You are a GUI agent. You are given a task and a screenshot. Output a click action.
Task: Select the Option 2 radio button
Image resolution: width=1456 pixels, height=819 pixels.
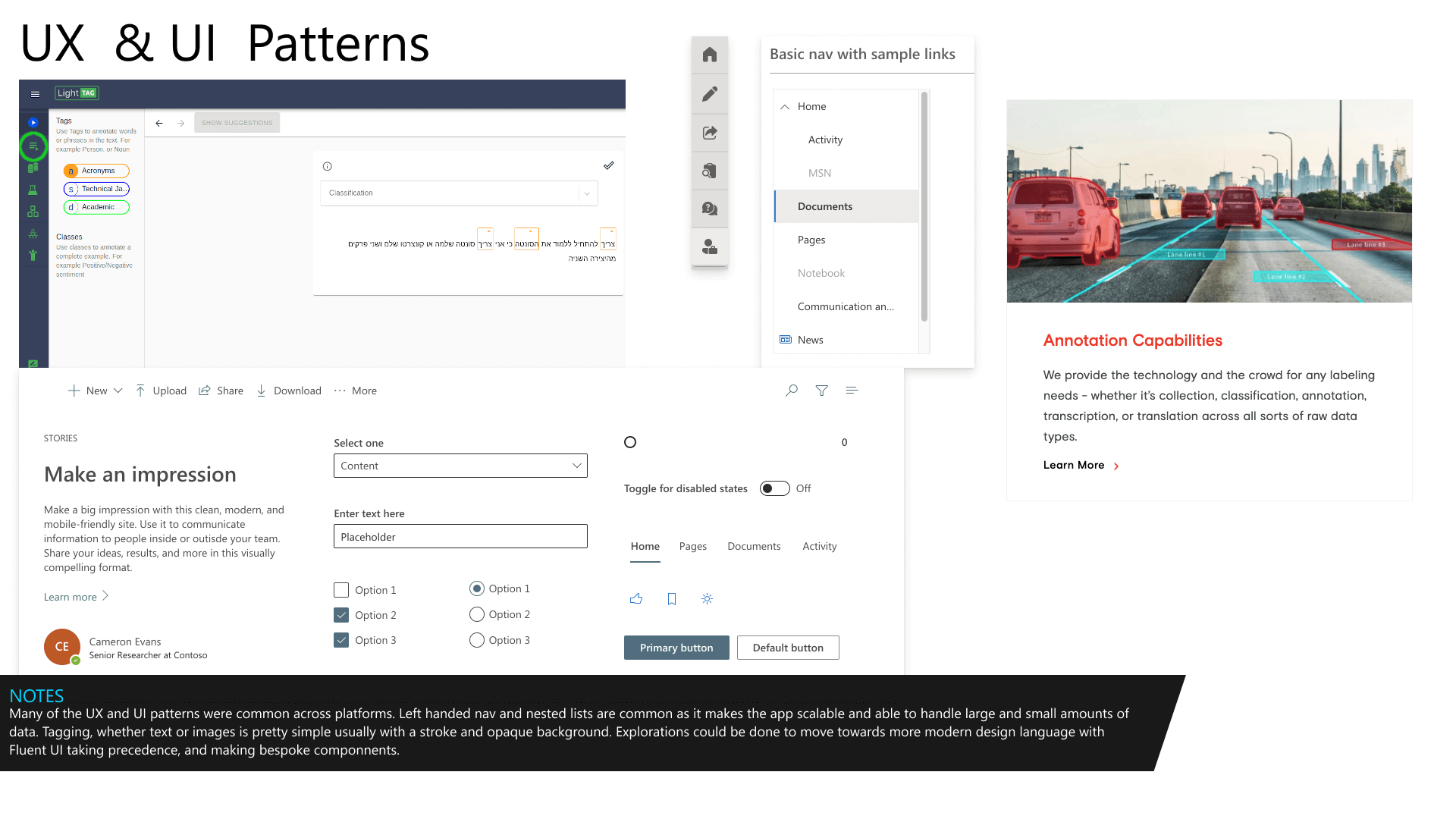point(476,614)
